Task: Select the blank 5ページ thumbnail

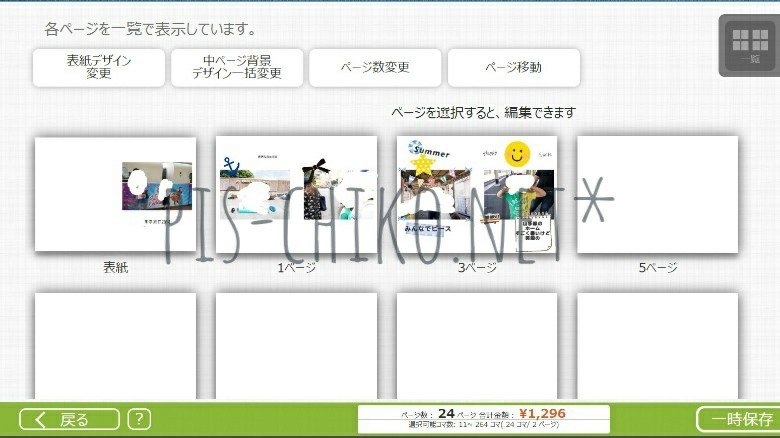Action: (x=657, y=194)
